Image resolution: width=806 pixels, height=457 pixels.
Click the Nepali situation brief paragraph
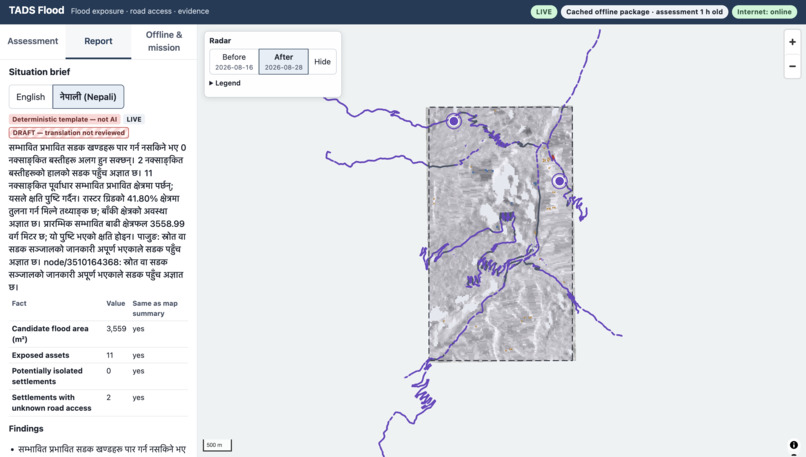click(x=98, y=217)
